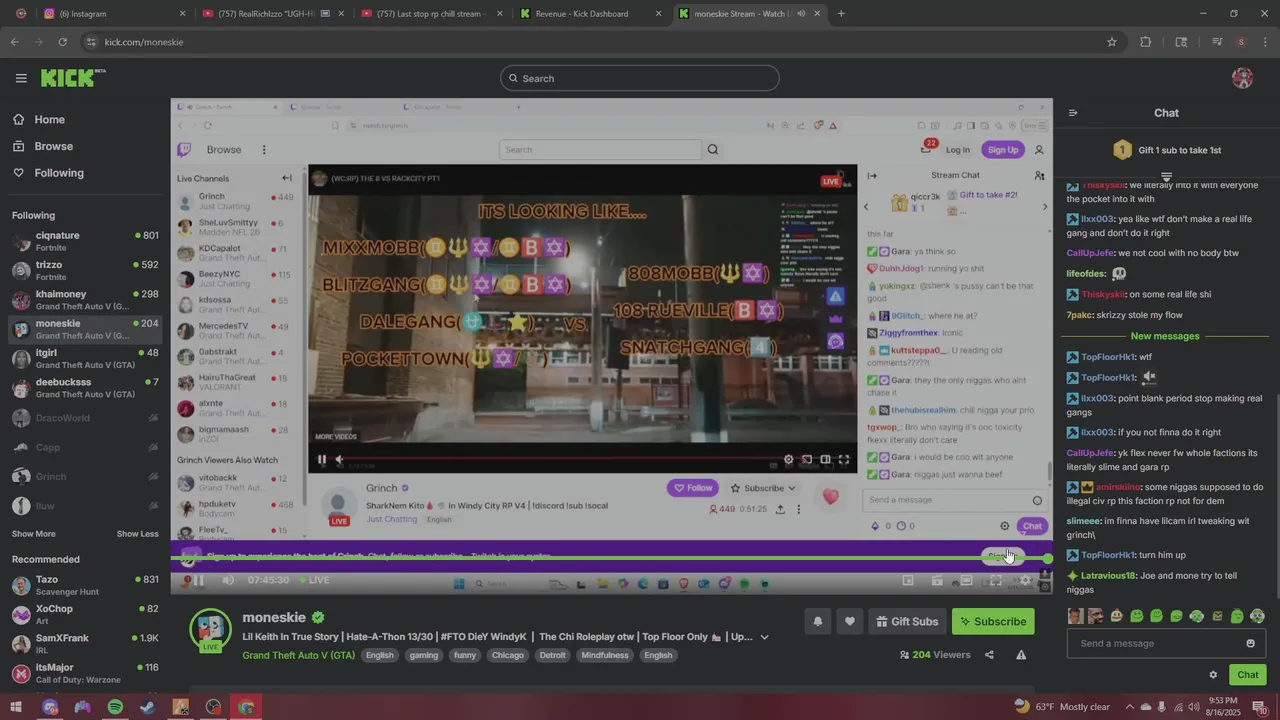The height and width of the screenshot is (720, 1280).
Task: Open chat settings gear
Action: tap(1213, 675)
